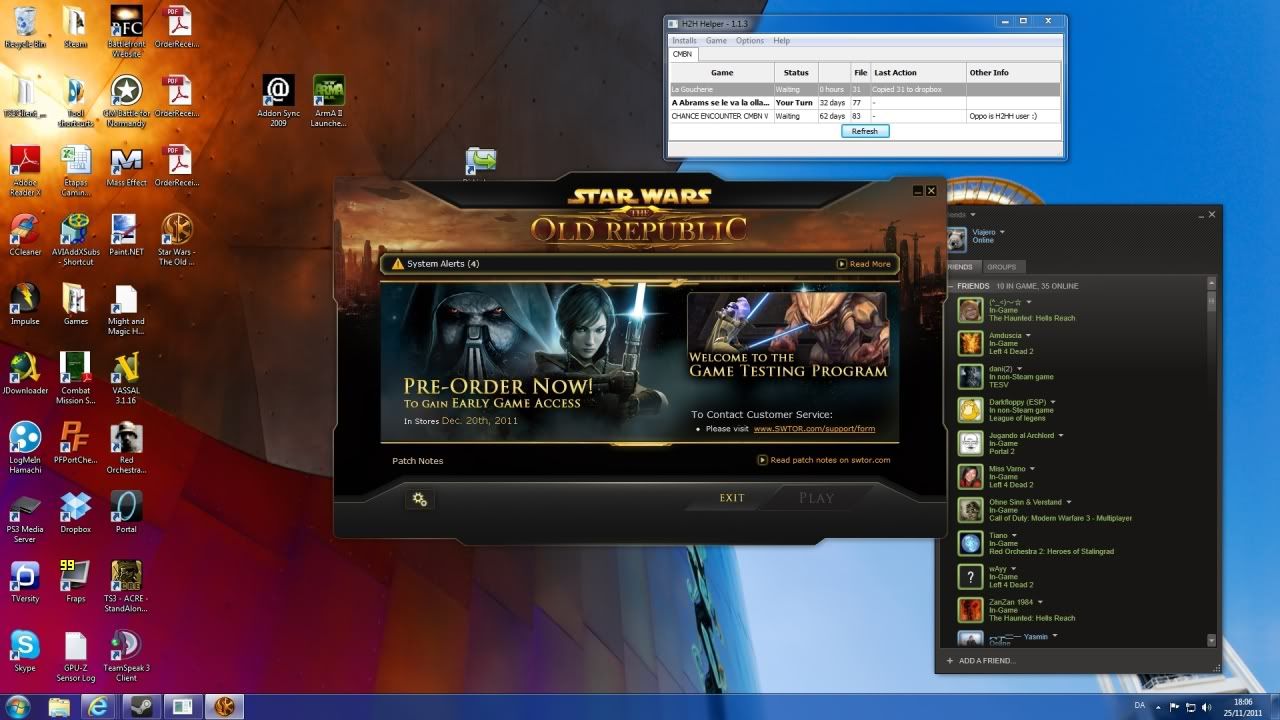The image size is (1280, 720).
Task: Open LogMeIn Hamachi desktop shortcut
Action: 25,448
